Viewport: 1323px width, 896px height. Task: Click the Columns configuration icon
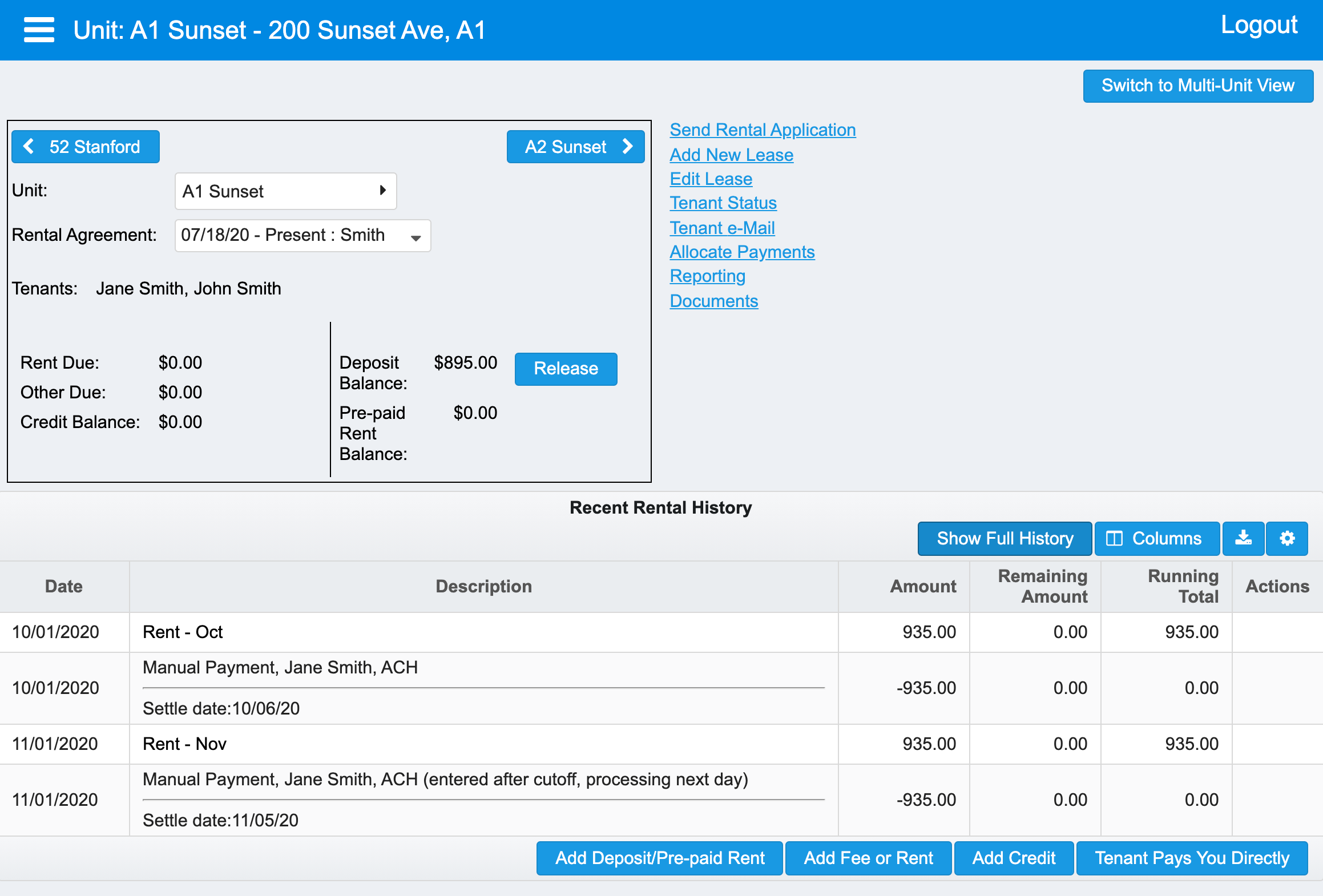click(x=1156, y=538)
